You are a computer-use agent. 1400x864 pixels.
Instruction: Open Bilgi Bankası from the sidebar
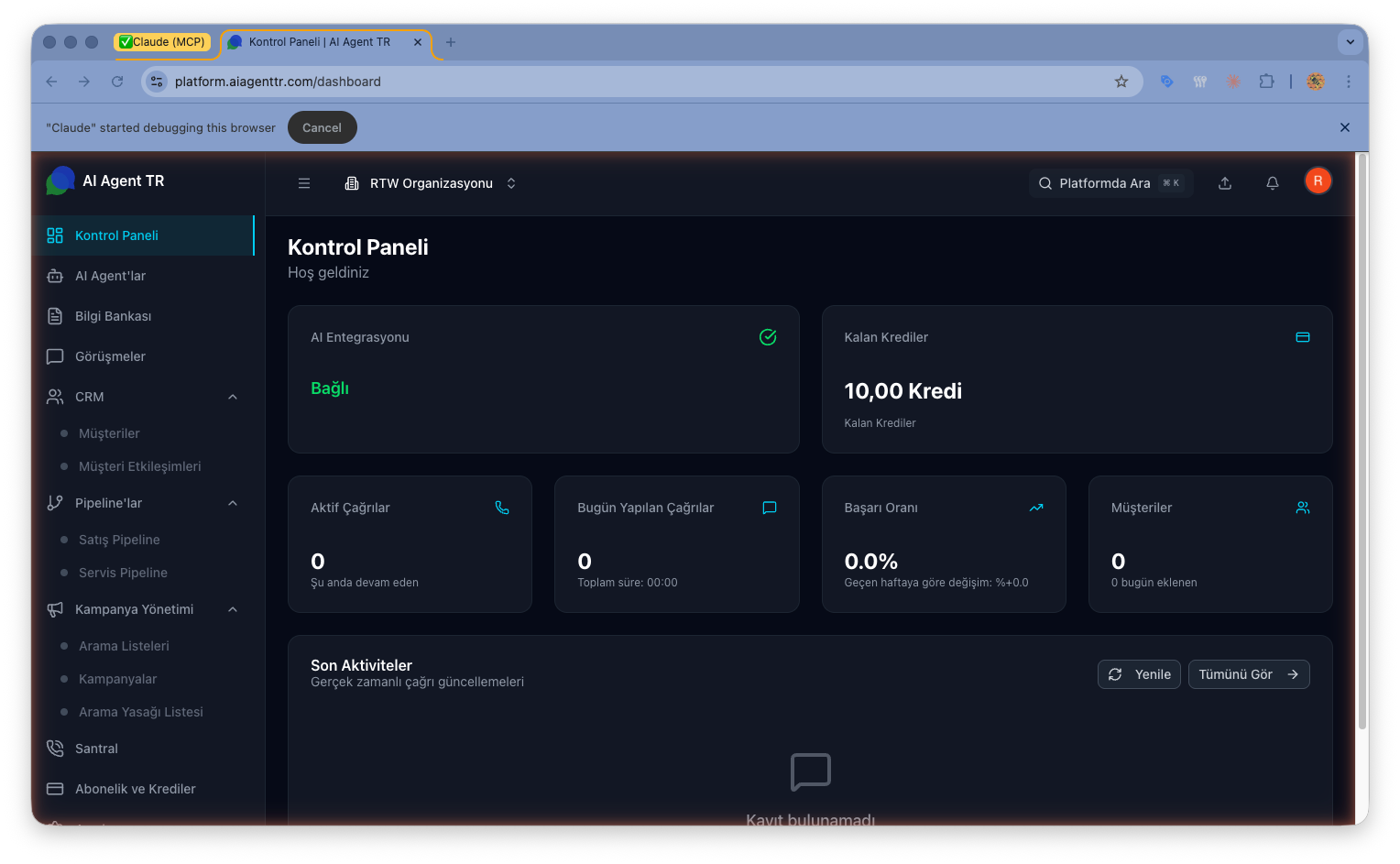tap(55, 316)
